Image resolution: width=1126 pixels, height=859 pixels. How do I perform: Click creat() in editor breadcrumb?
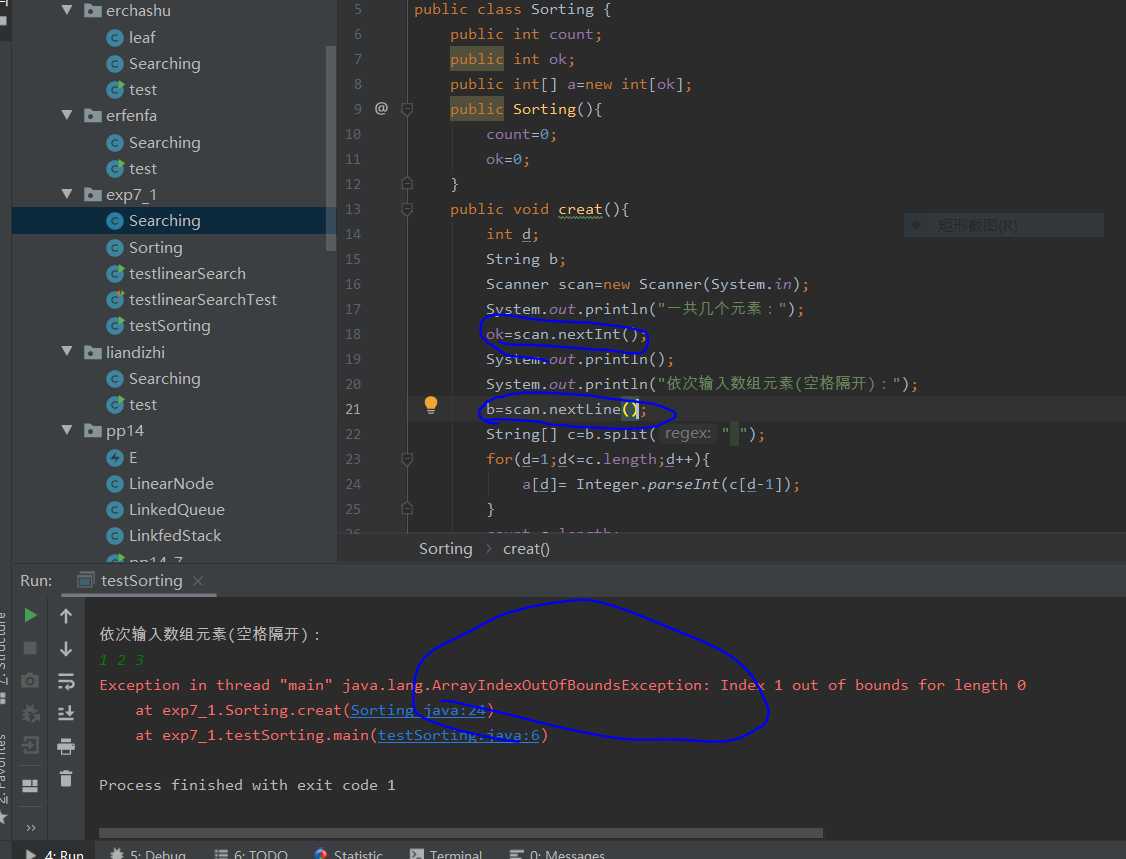pyautogui.click(x=526, y=549)
